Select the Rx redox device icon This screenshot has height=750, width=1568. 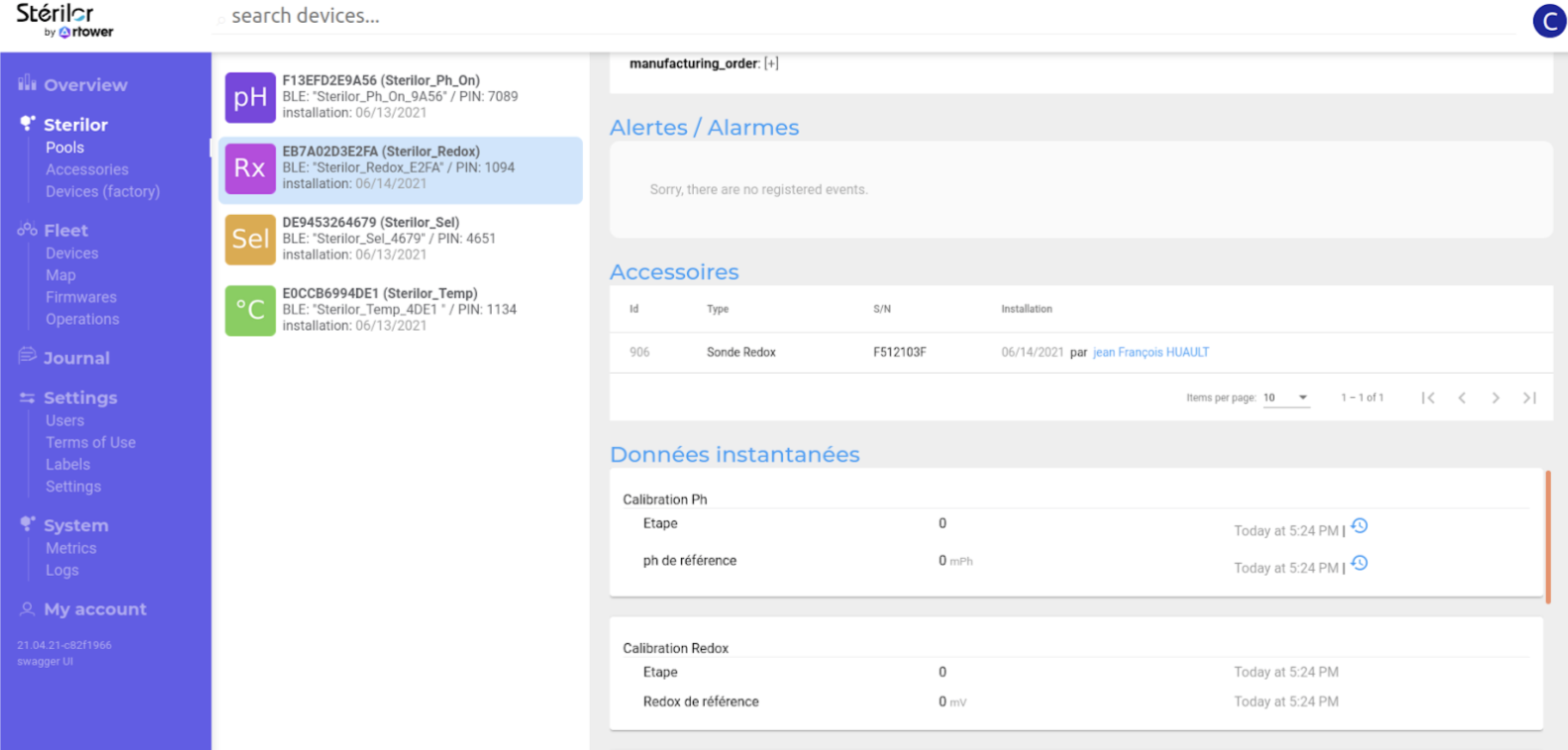pyautogui.click(x=249, y=168)
